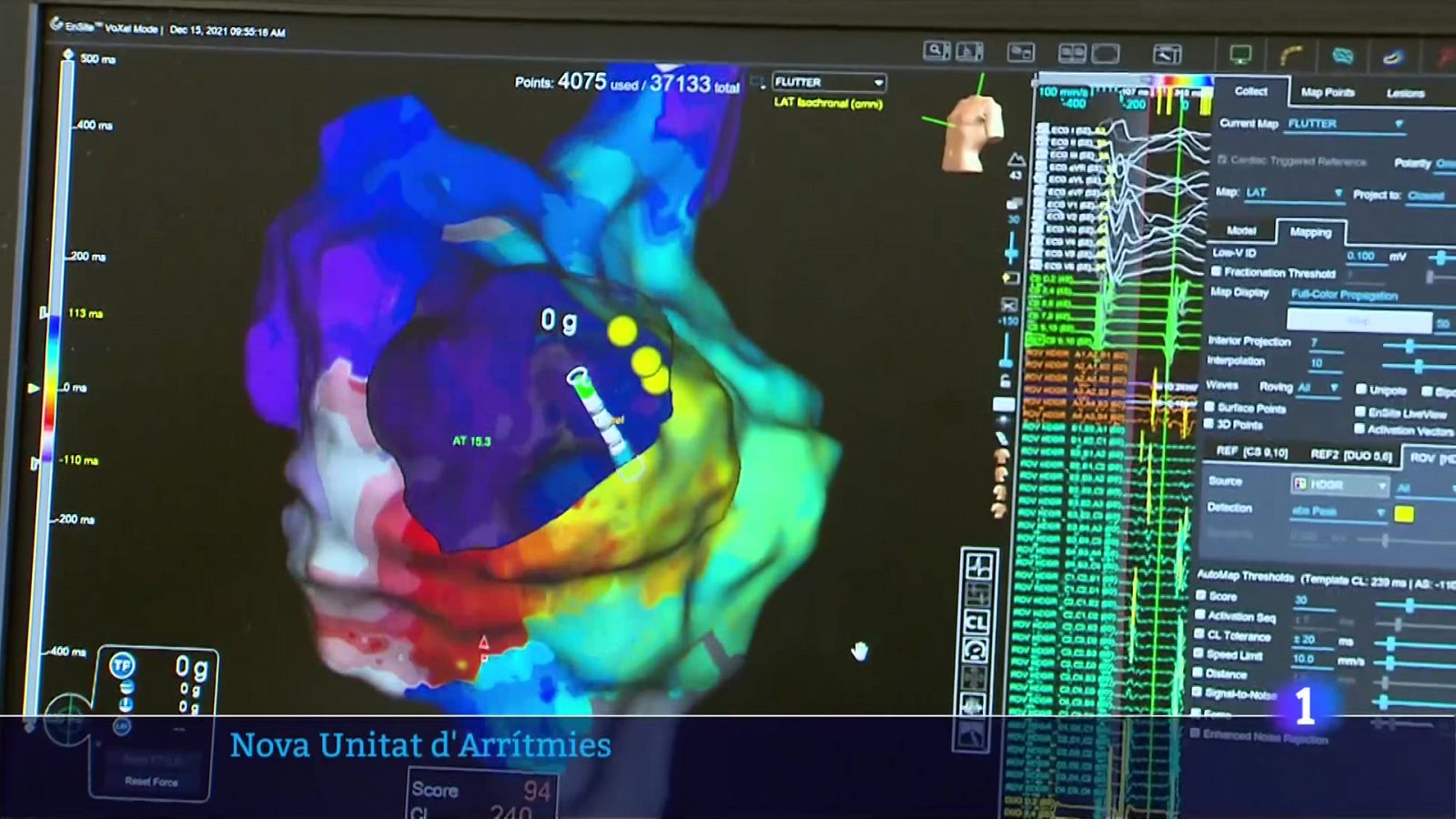
Task: Select the orange catheter icon in toolbar
Action: click(1290, 56)
